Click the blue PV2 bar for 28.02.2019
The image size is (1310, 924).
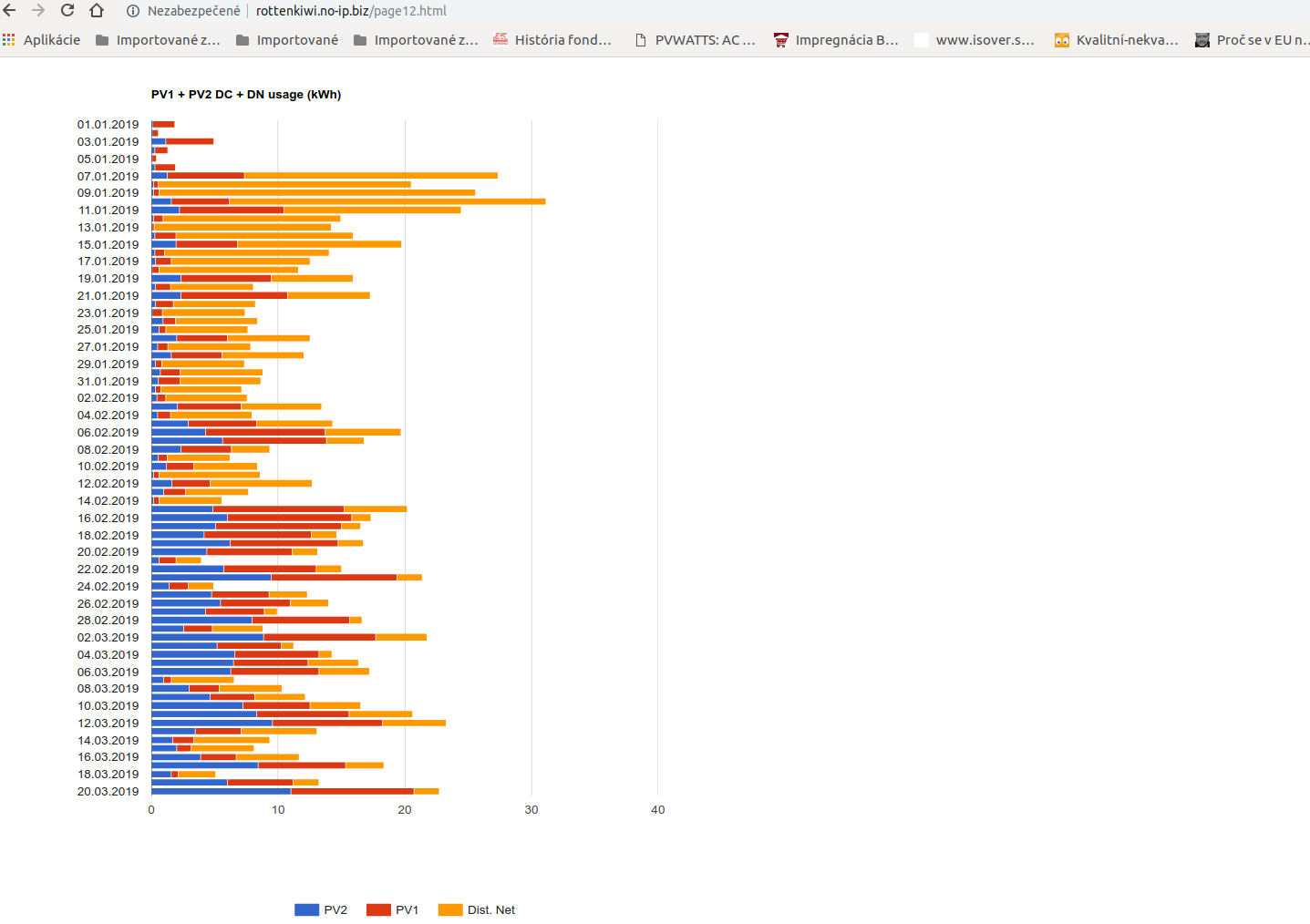coord(201,621)
